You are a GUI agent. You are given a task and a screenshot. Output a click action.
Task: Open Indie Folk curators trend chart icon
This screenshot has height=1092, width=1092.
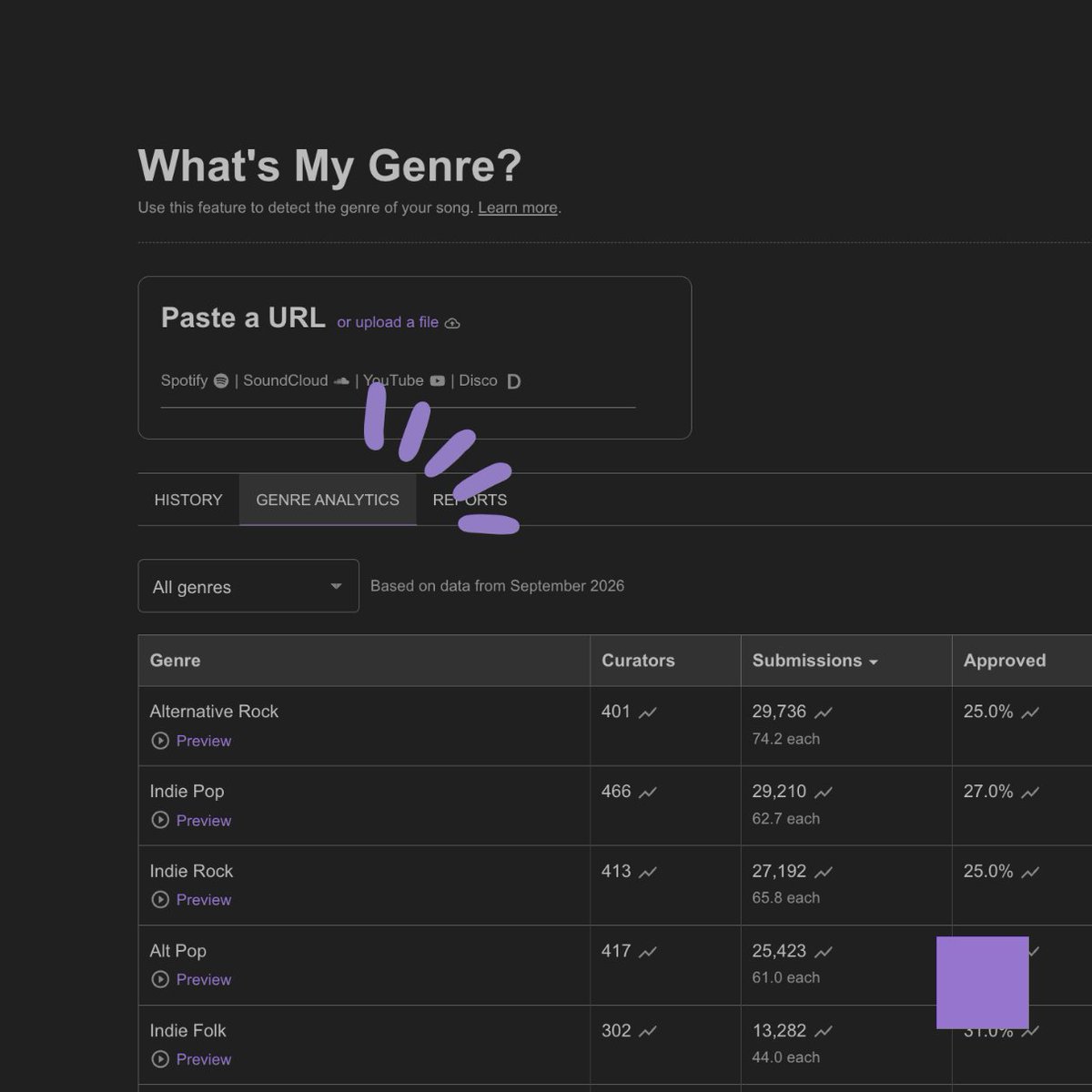point(648,1032)
